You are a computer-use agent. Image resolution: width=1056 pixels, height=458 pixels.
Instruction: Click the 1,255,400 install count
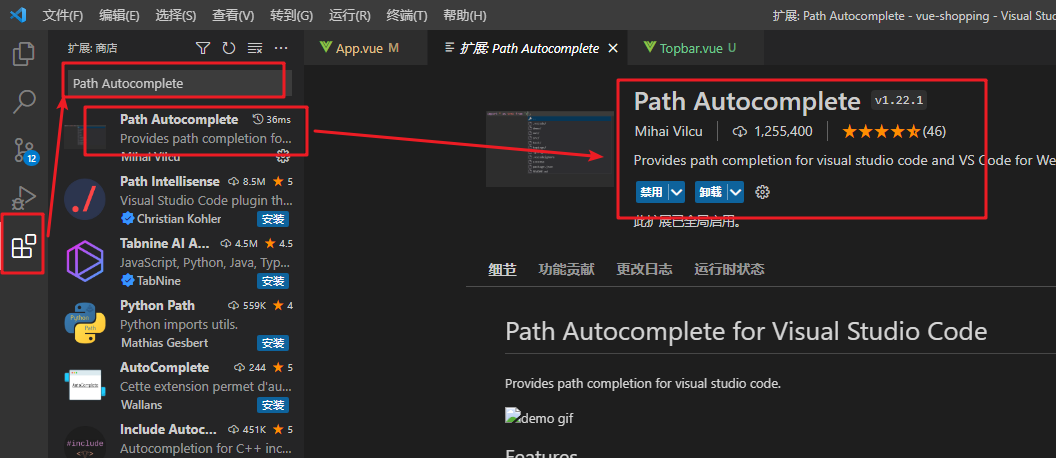(772, 131)
